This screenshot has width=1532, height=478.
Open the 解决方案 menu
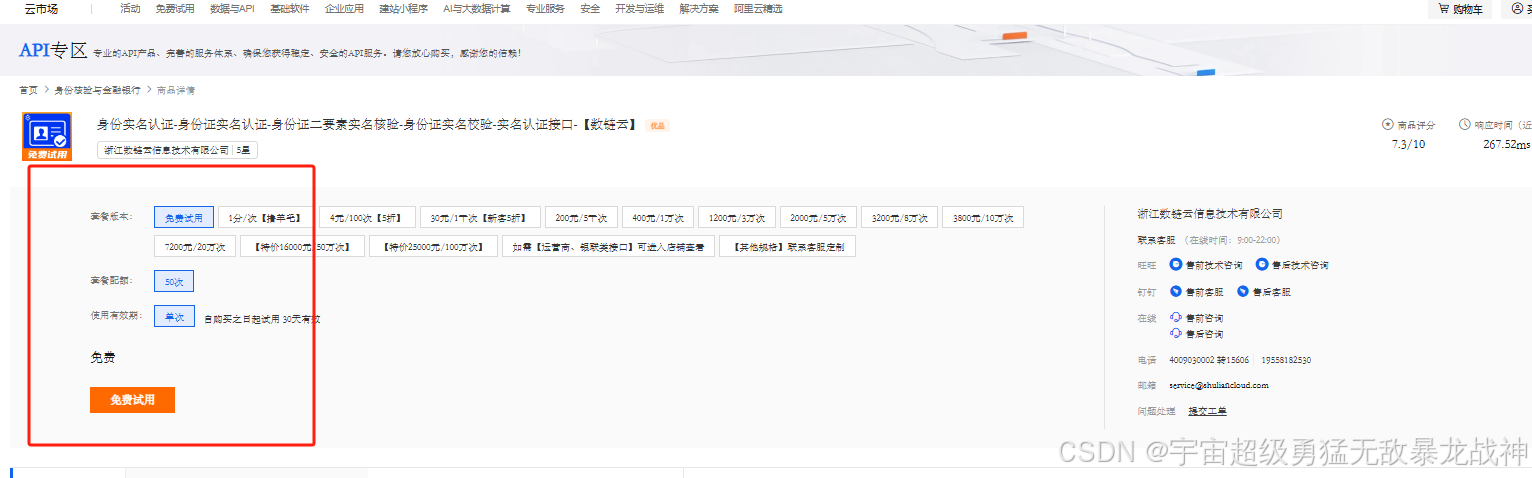point(698,9)
